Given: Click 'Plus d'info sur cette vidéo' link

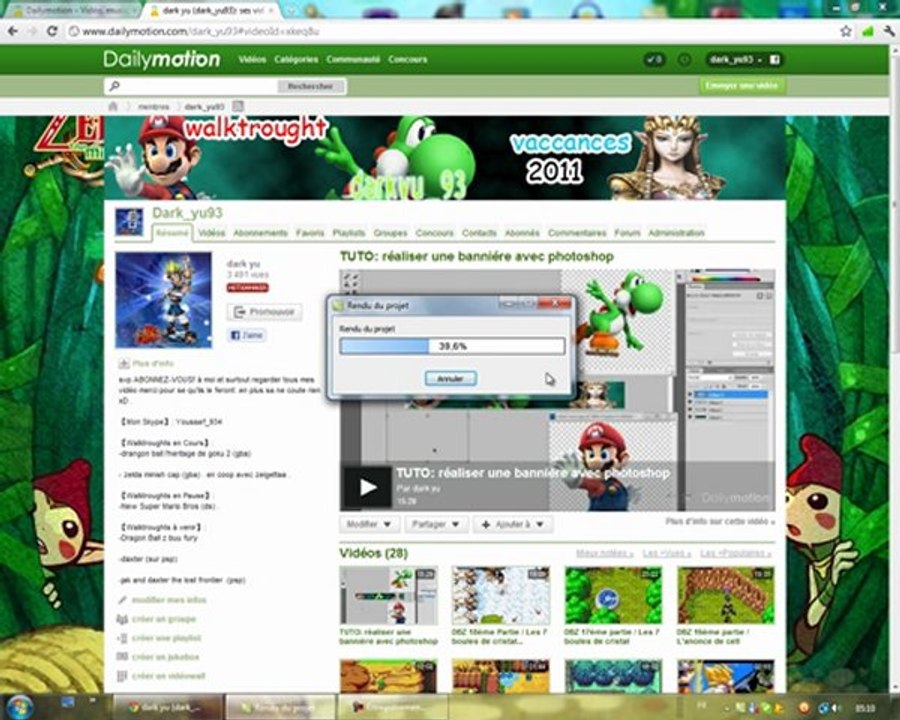Looking at the screenshot, I should click(x=720, y=521).
